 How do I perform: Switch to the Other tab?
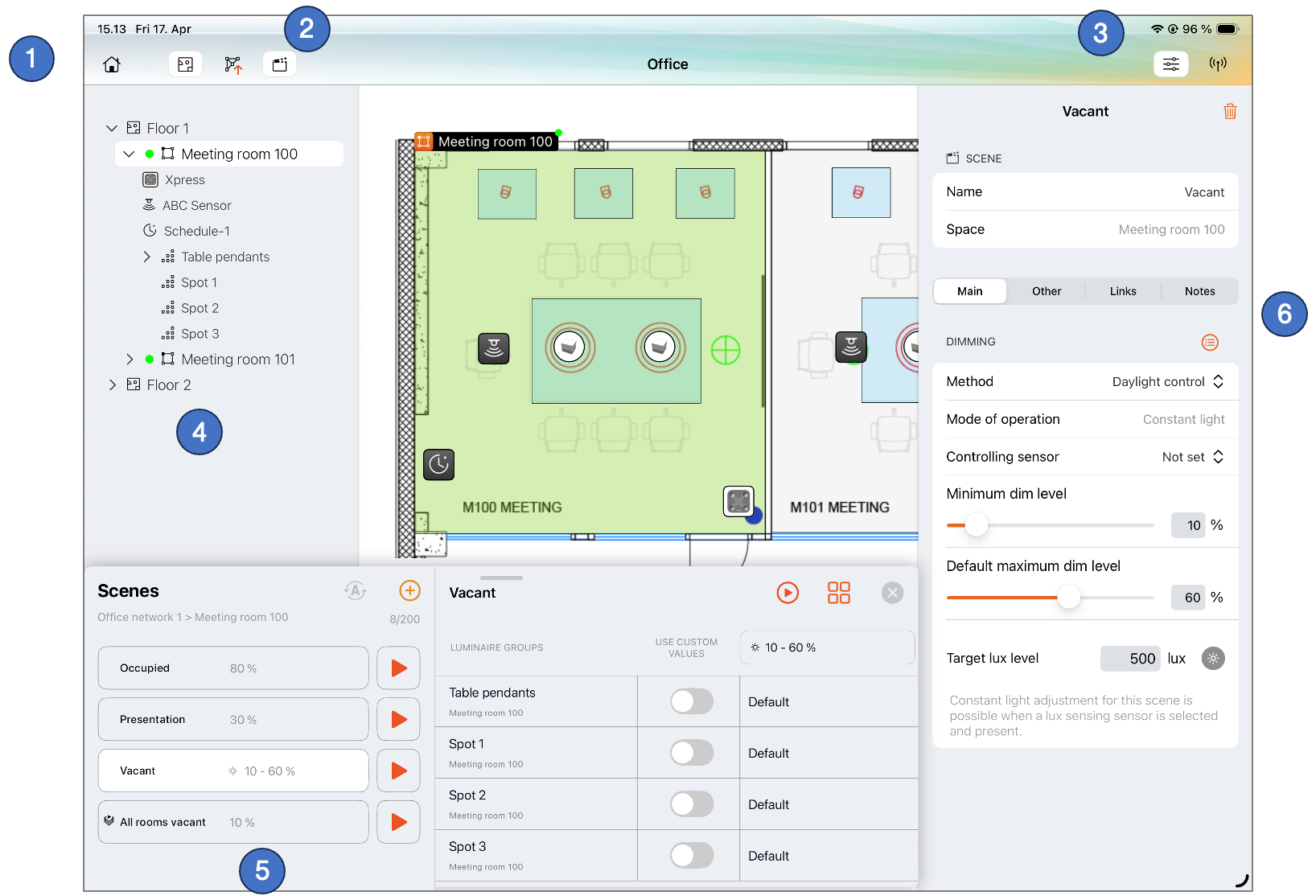click(x=1047, y=291)
